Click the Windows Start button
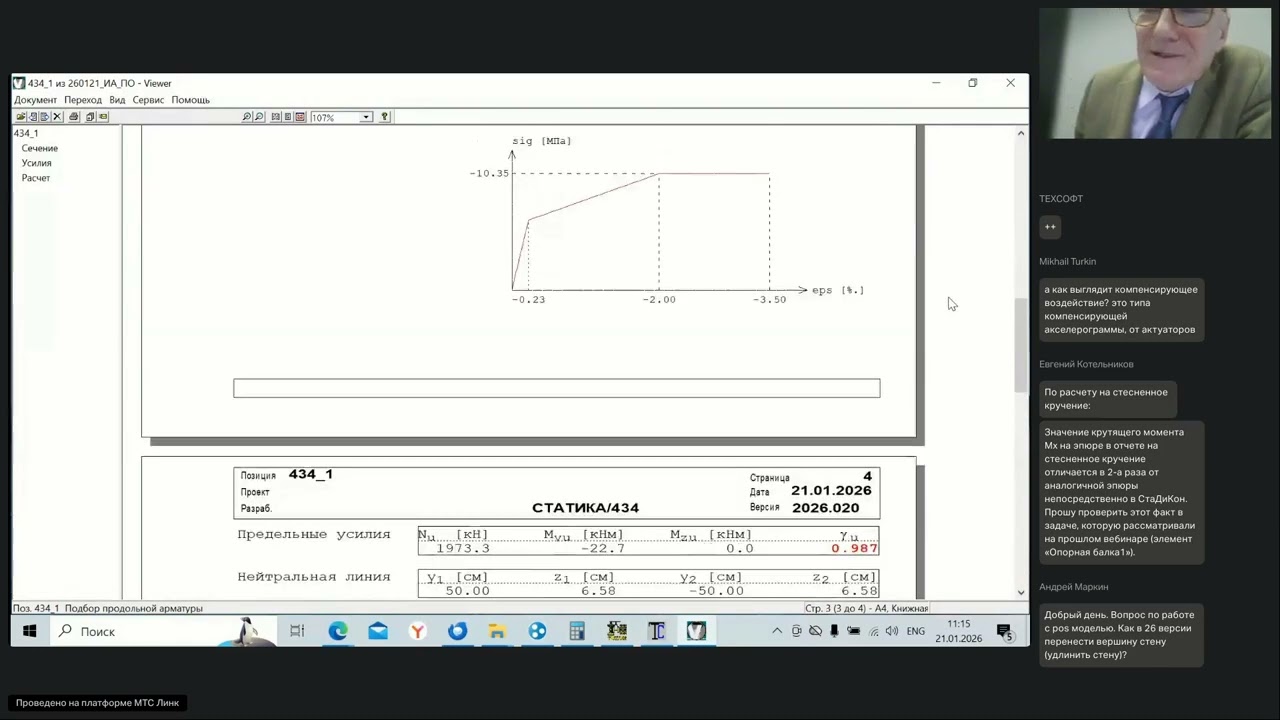 pyautogui.click(x=30, y=631)
